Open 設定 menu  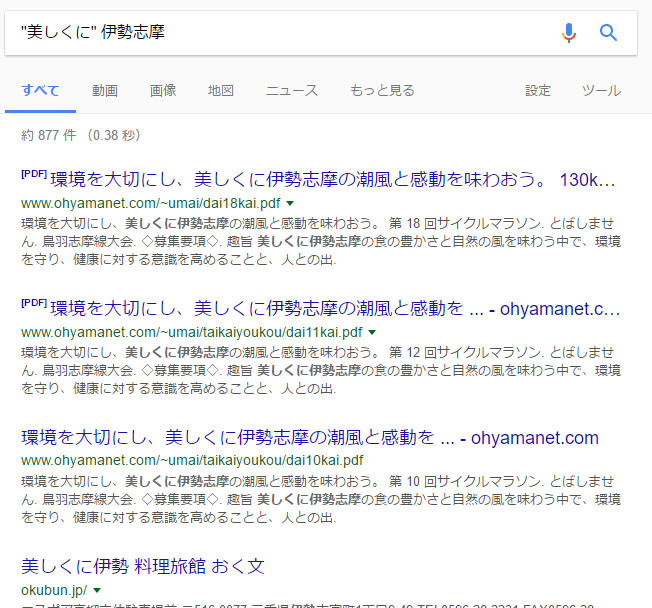pyautogui.click(x=538, y=91)
